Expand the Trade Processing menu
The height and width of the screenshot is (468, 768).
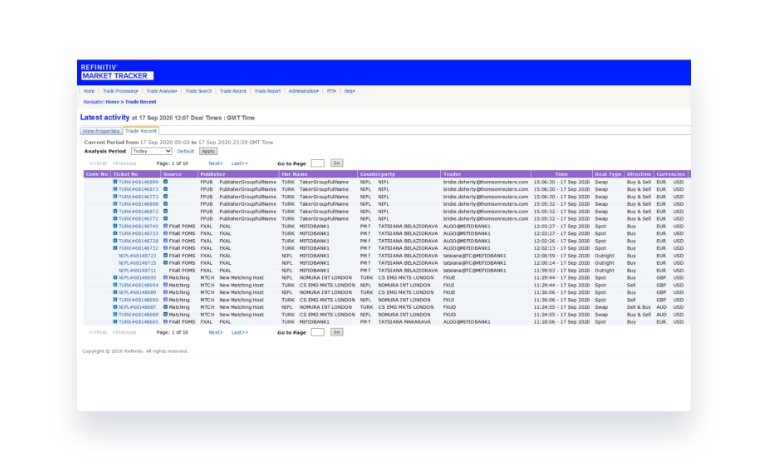click(x=120, y=91)
